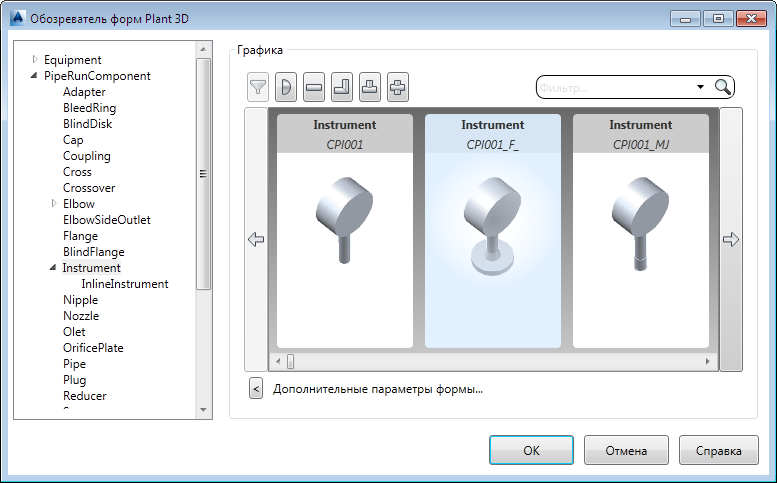Select Crossover in the tree
Viewport: 777px width, 483px height.
click(x=89, y=188)
